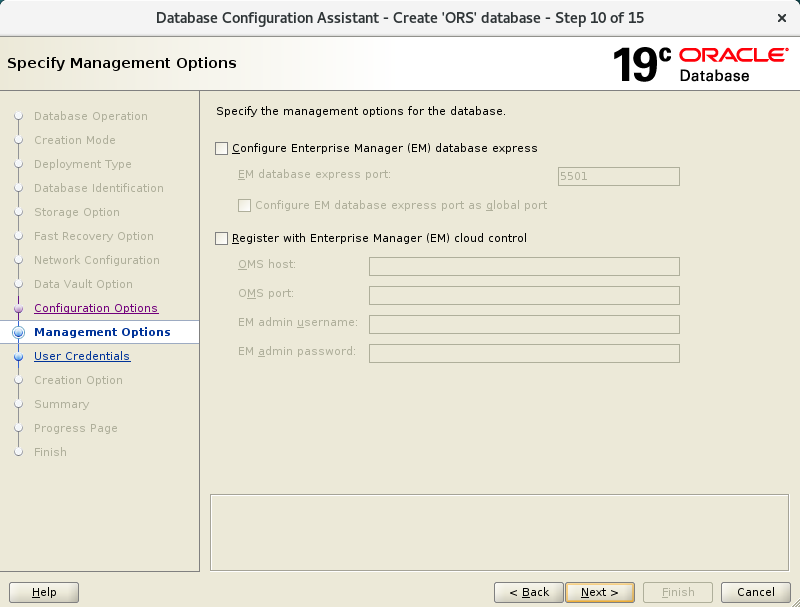
Task: Click the Progress Page step label
Action: [76, 428]
